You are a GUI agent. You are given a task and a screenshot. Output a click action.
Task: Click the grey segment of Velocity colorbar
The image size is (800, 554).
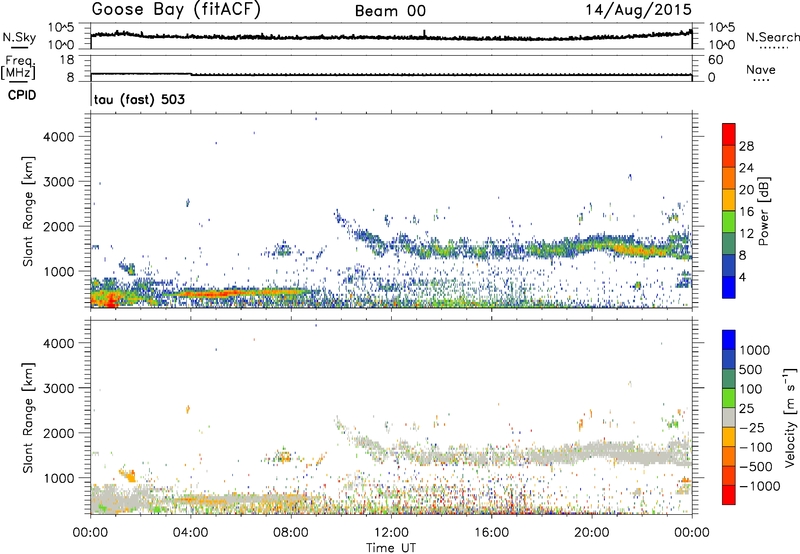(729, 417)
